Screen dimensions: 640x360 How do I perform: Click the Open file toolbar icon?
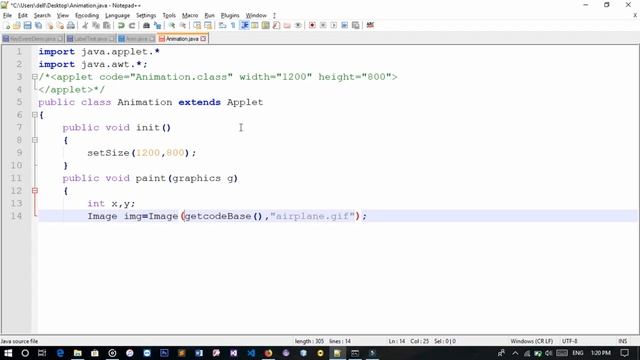point(17,25)
